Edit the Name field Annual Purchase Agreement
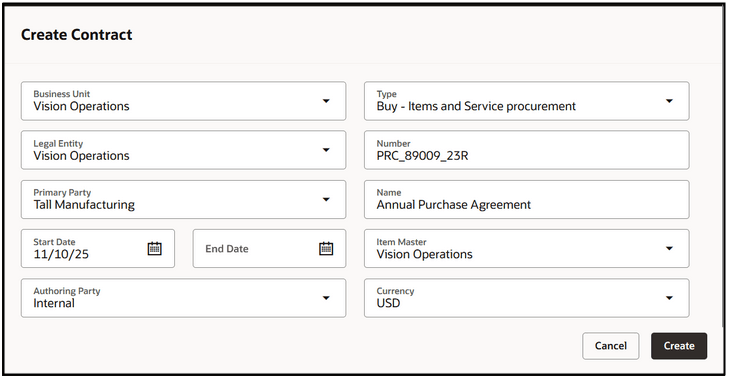 tap(526, 200)
